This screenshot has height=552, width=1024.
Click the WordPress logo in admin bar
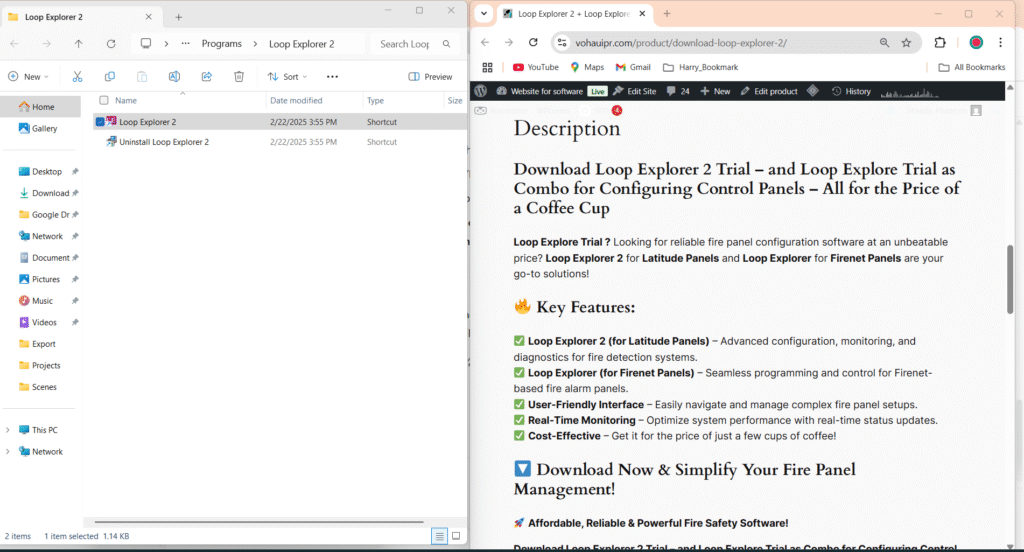[481, 91]
